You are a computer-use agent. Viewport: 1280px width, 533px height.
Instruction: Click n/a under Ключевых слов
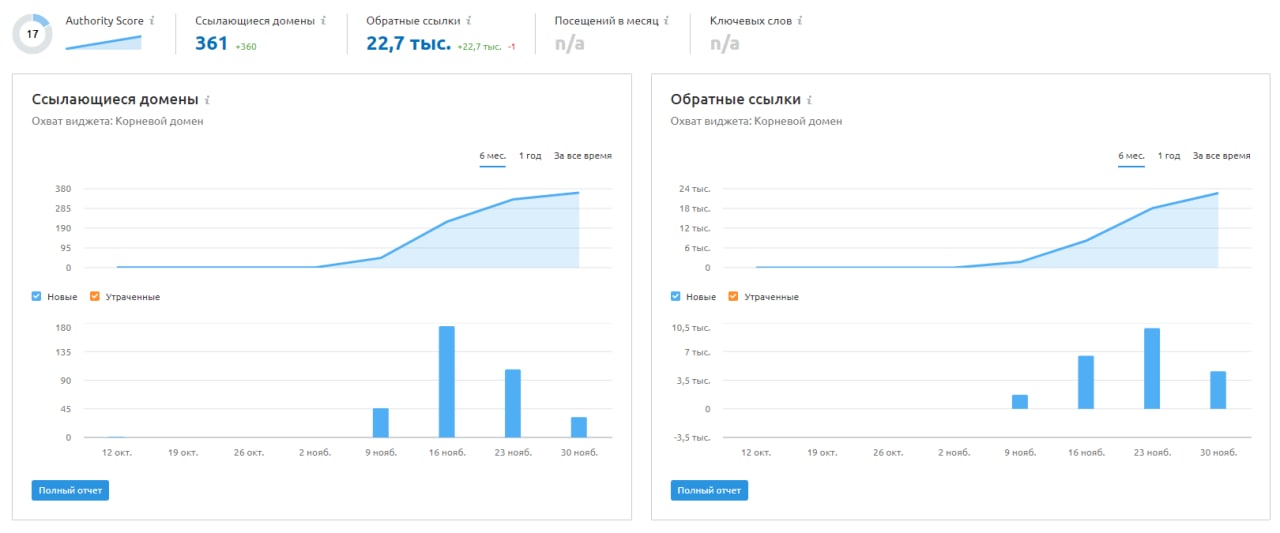[x=725, y=44]
